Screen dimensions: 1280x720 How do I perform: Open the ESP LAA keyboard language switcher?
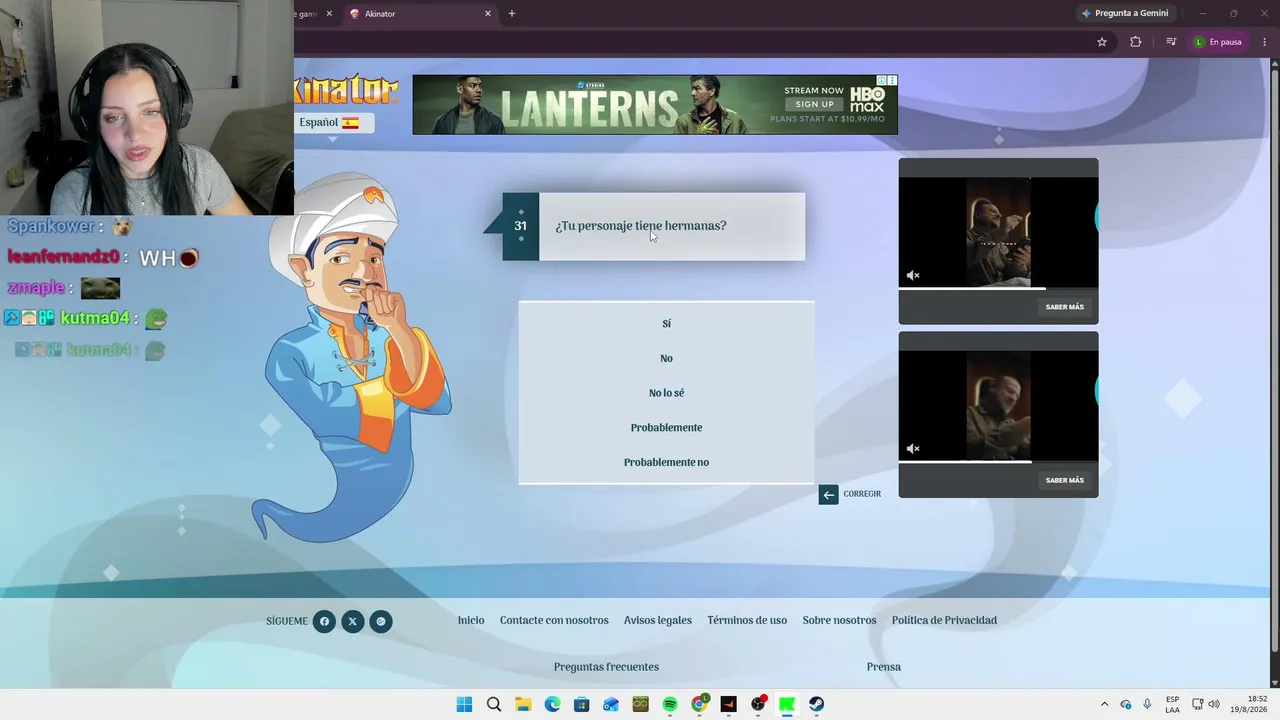coord(1172,704)
